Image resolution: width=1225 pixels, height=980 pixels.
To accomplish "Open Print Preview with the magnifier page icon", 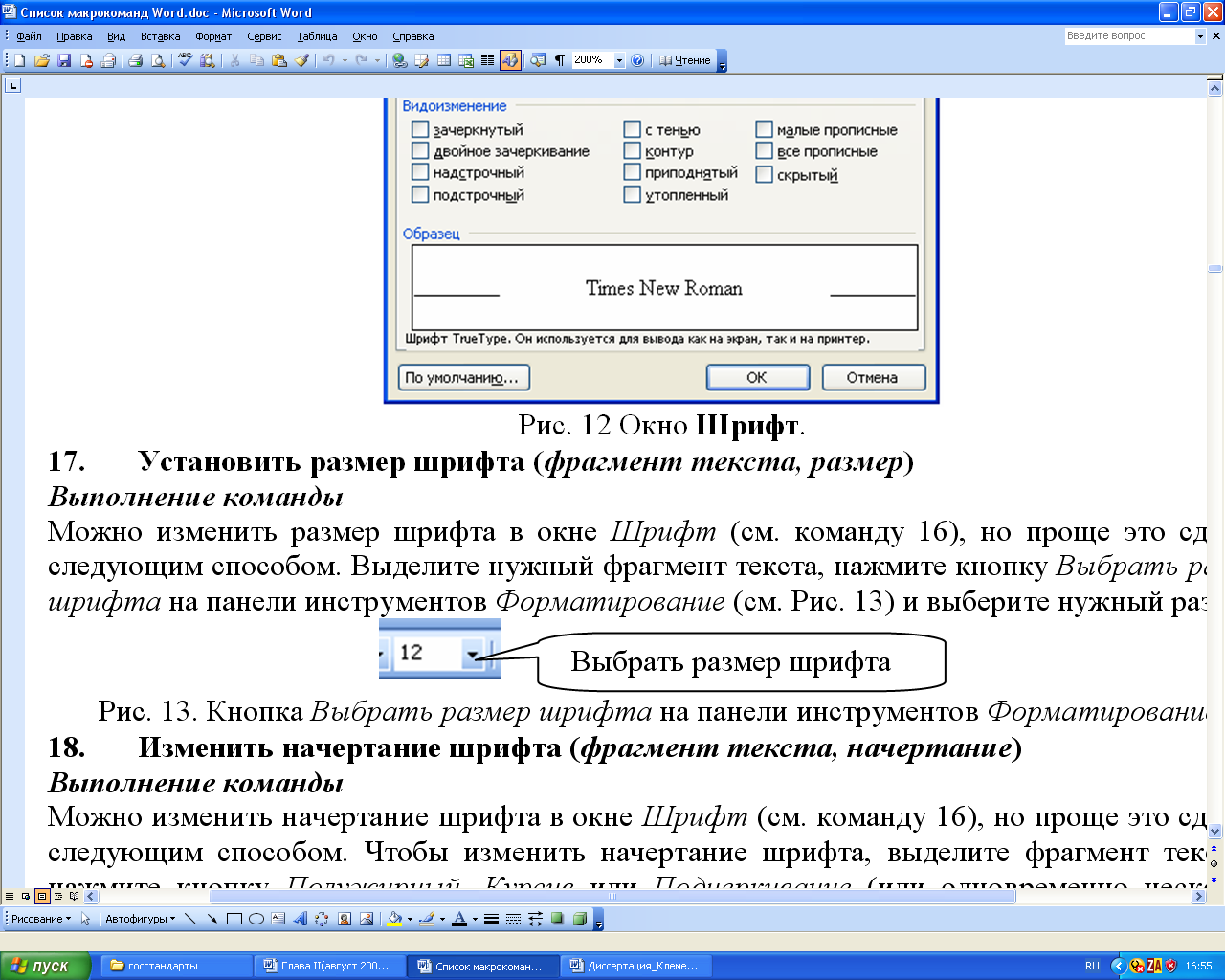I will click(x=158, y=60).
